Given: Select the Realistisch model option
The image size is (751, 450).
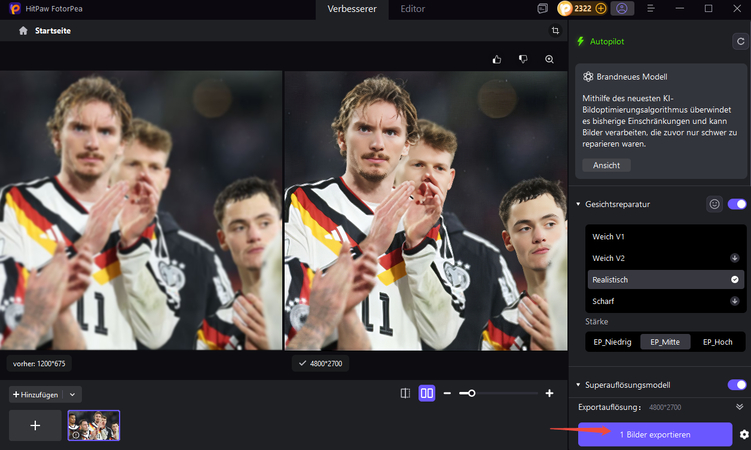Looking at the screenshot, I should click(x=665, y=280).
